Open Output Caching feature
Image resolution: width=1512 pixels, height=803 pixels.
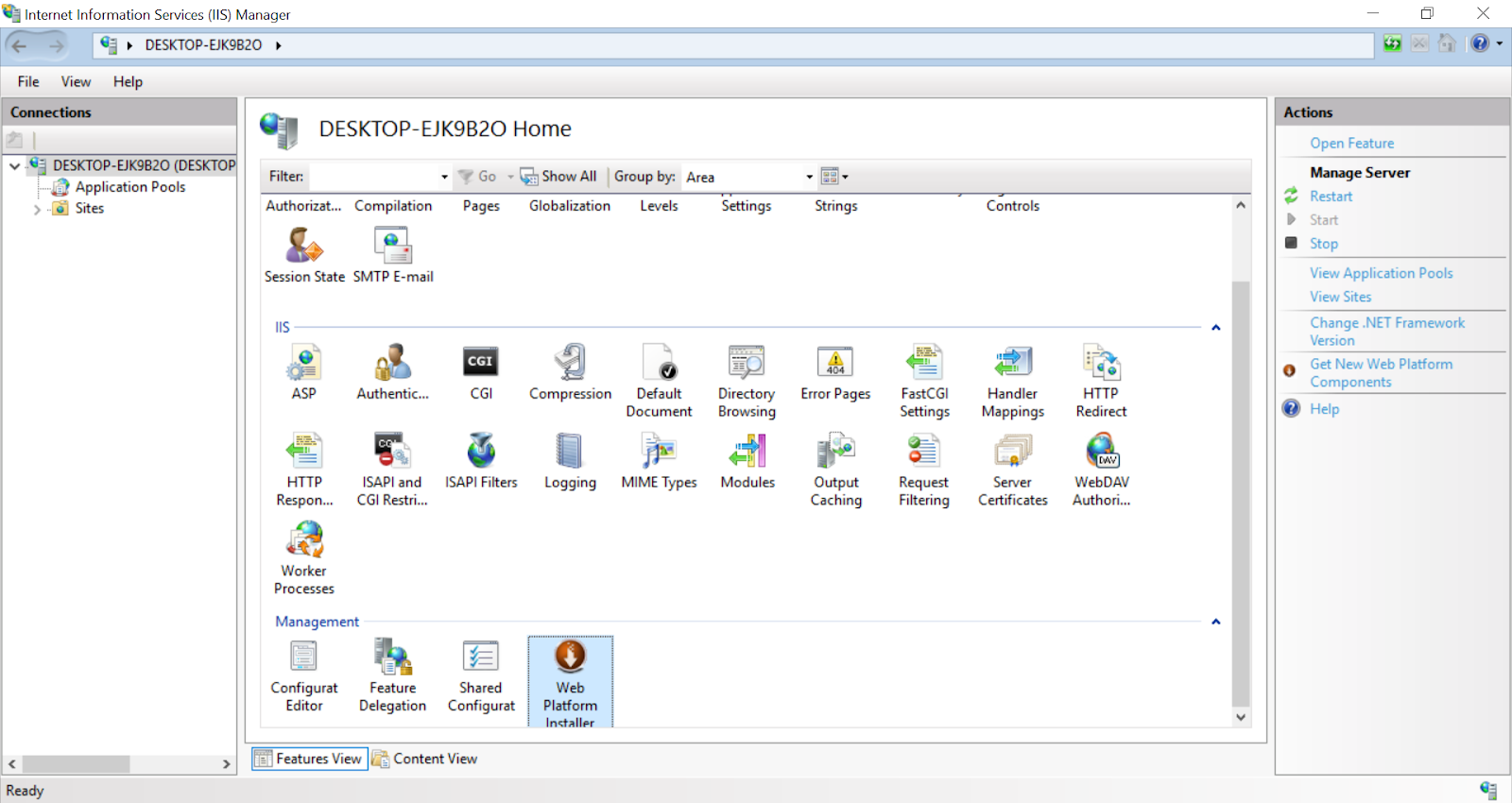click(x=836, y=470)
